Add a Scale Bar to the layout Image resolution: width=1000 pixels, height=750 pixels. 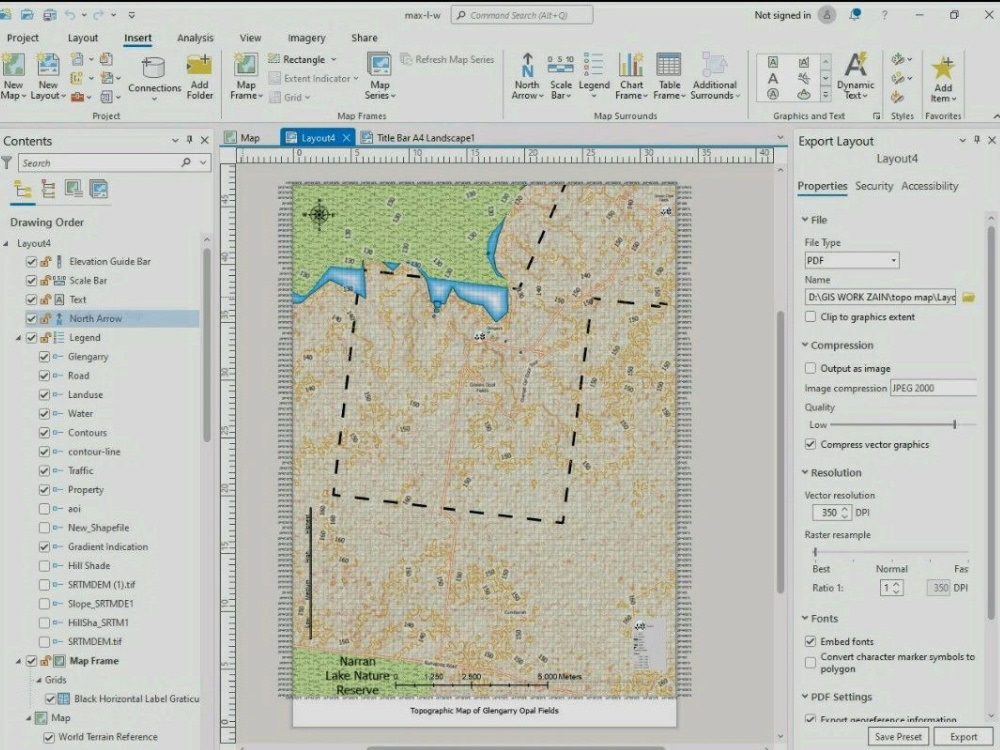click(560, 75)
